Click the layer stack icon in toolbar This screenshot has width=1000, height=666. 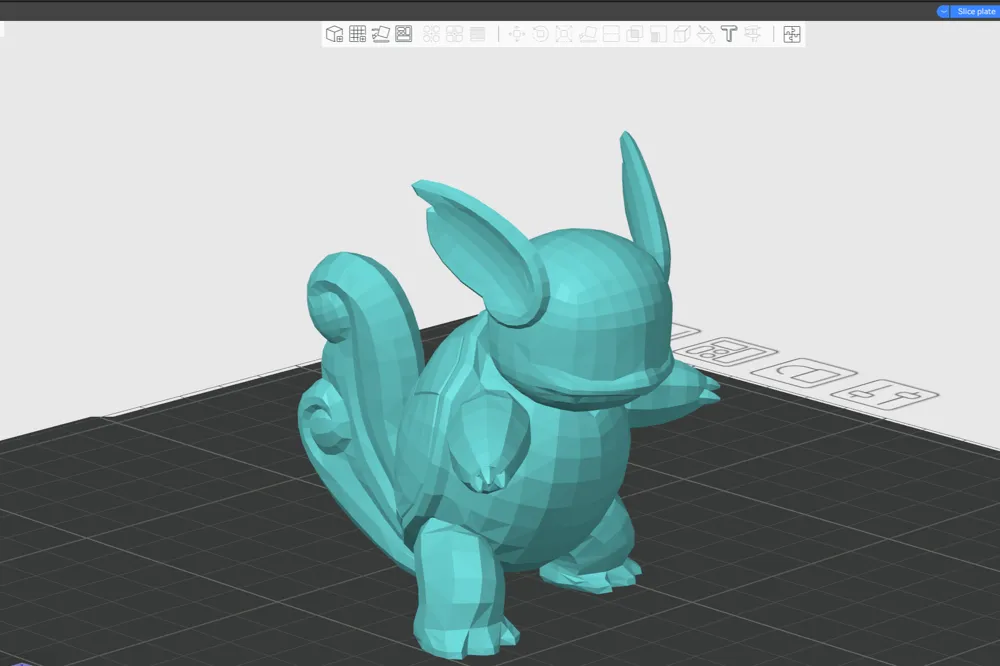(477, 34)
